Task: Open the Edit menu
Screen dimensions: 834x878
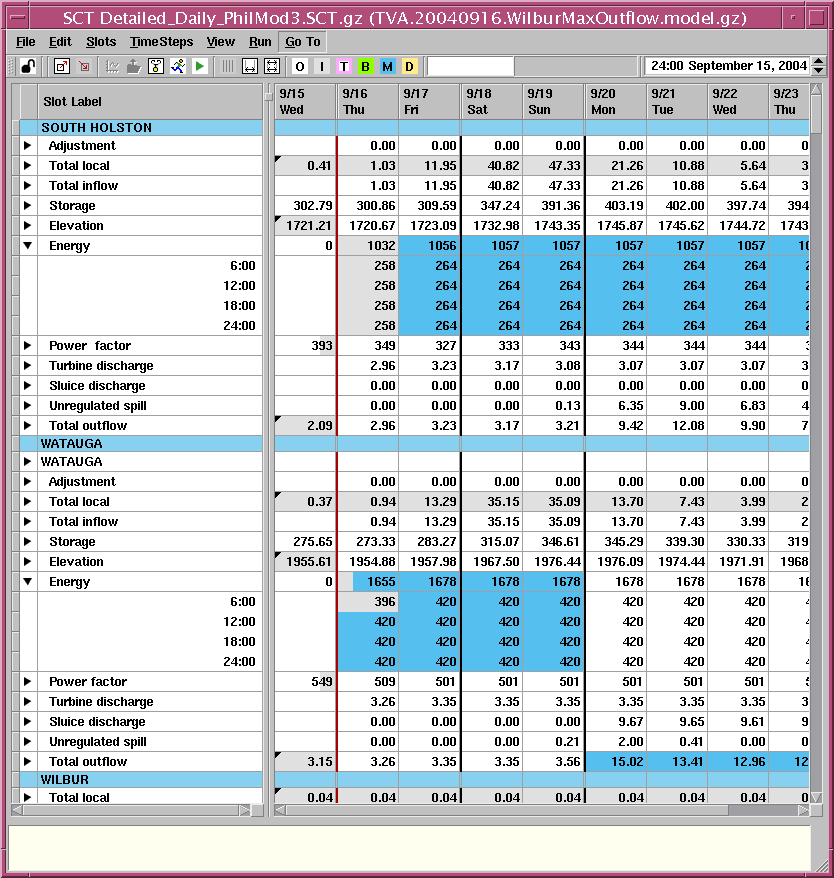Action: (x=60, y=42)
